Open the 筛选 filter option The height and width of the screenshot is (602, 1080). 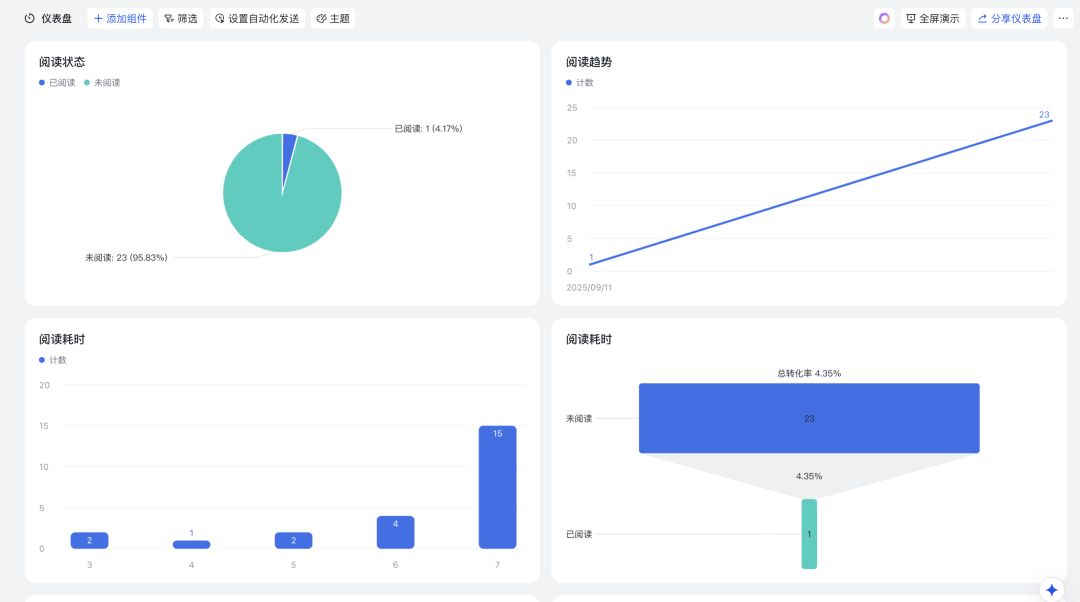coord(181,18)
